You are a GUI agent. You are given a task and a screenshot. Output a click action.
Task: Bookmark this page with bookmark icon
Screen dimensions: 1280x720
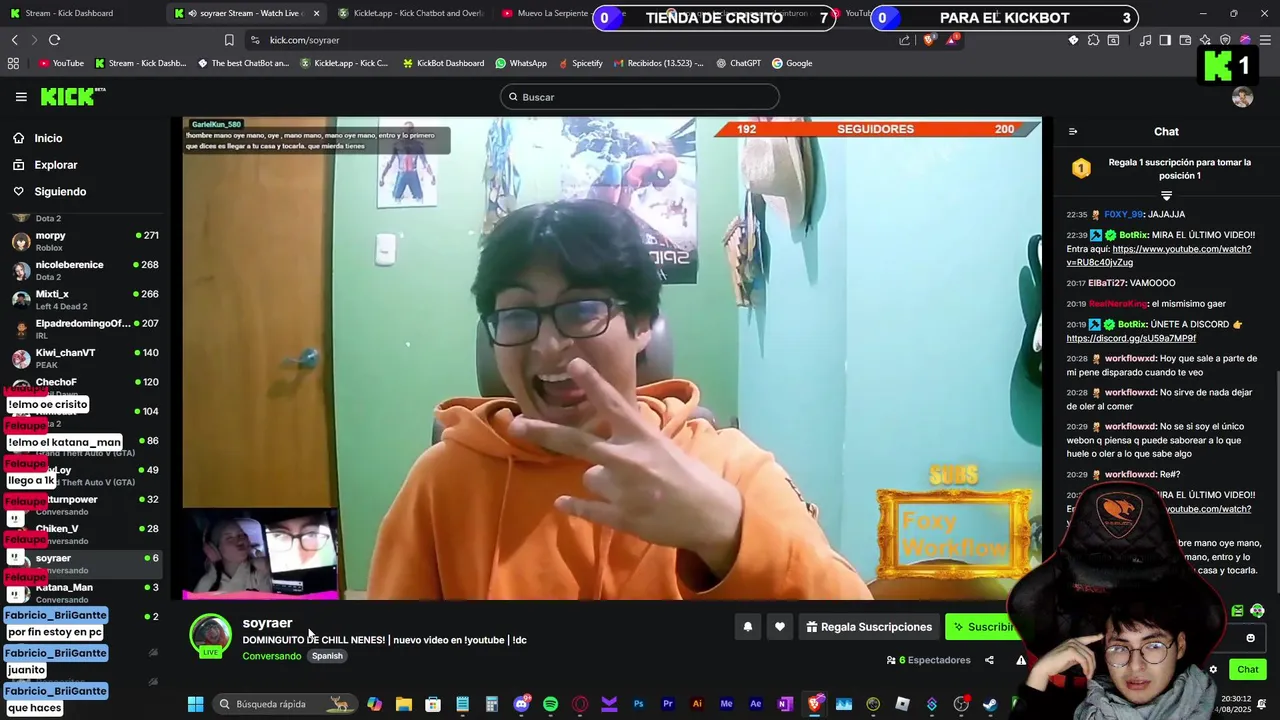click(229, 40)
